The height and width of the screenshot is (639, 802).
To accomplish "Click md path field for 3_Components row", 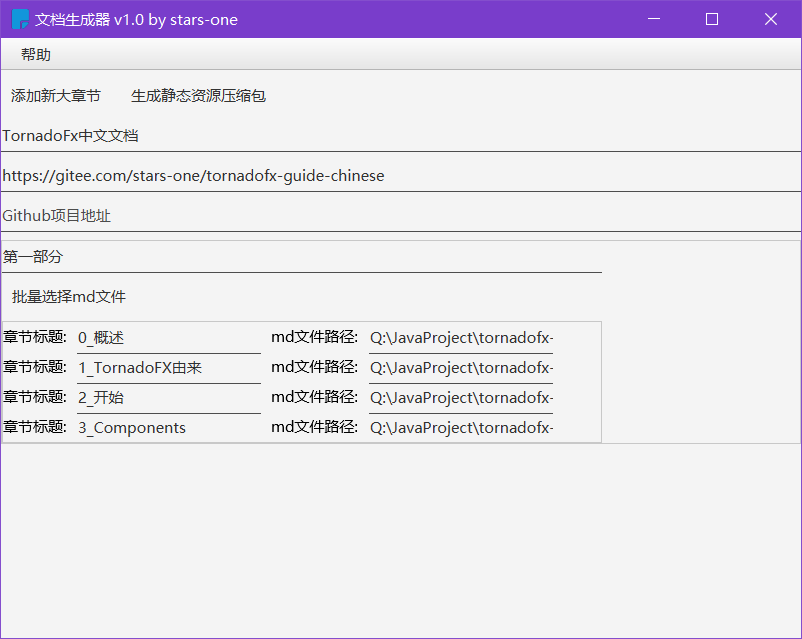I will (461, 428).
